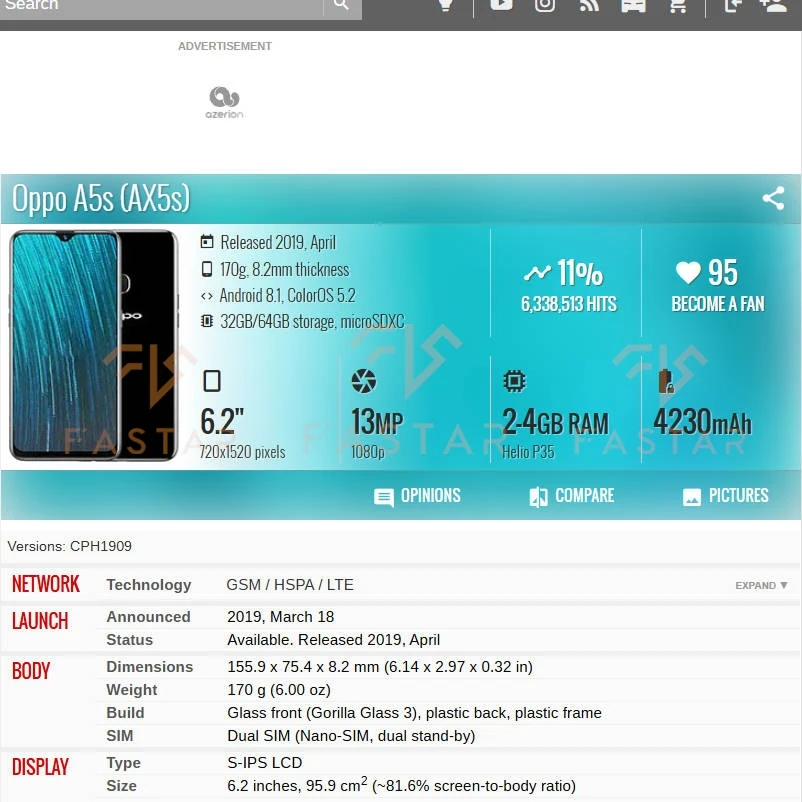The height and width of the screenshot is (802, 802).
Task: Click the Weight spec label
Action: 131,690
